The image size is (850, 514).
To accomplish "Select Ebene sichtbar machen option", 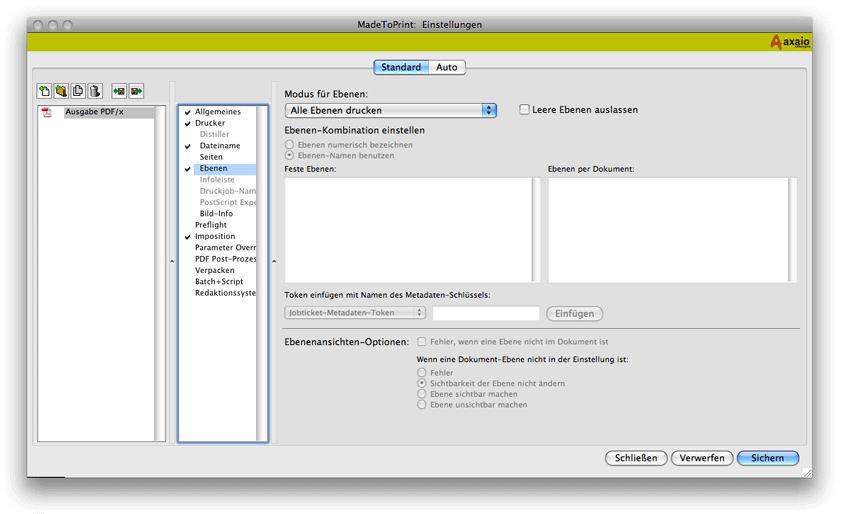I will [x=422, y=394].
